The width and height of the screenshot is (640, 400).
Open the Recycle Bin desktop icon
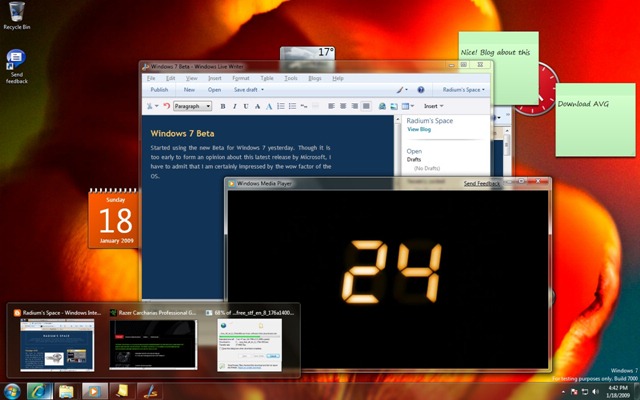pos(17,16)
